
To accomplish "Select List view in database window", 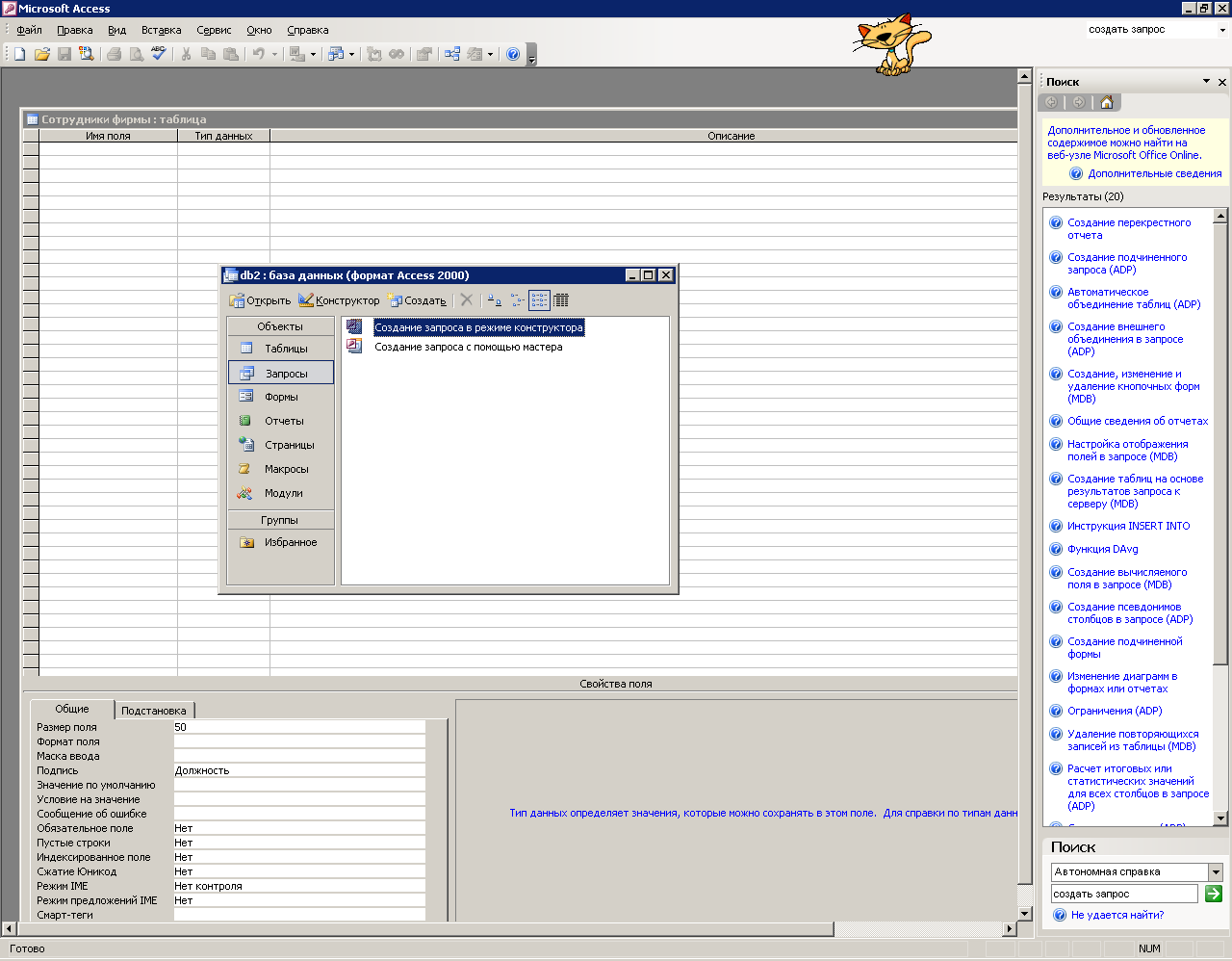I will pos(539,300).
